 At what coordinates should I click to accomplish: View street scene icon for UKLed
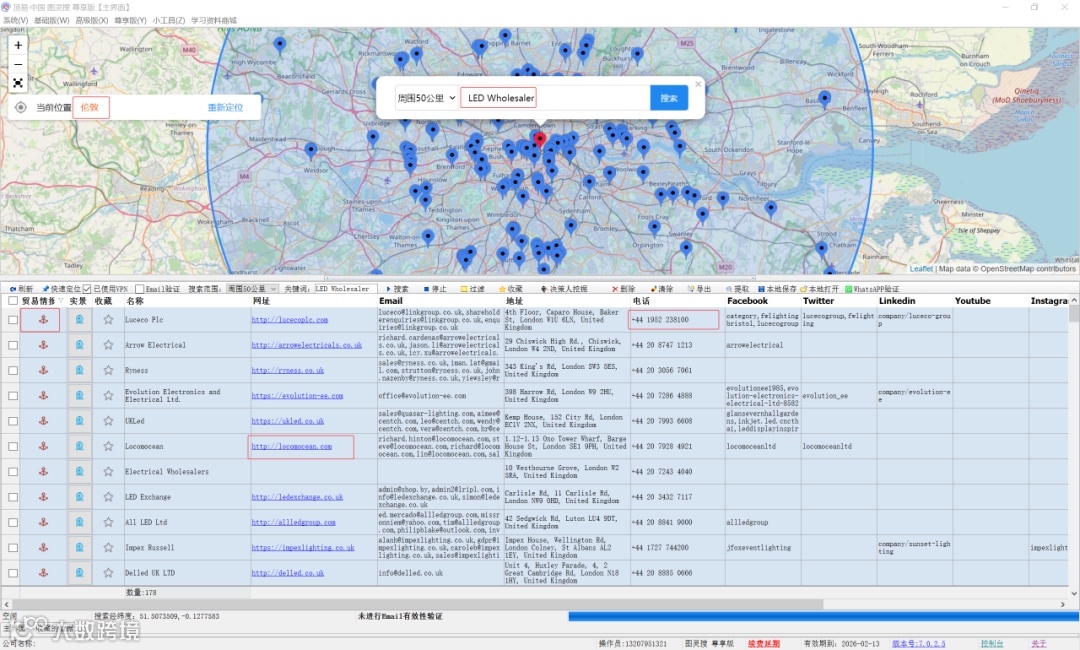(80, 421)
